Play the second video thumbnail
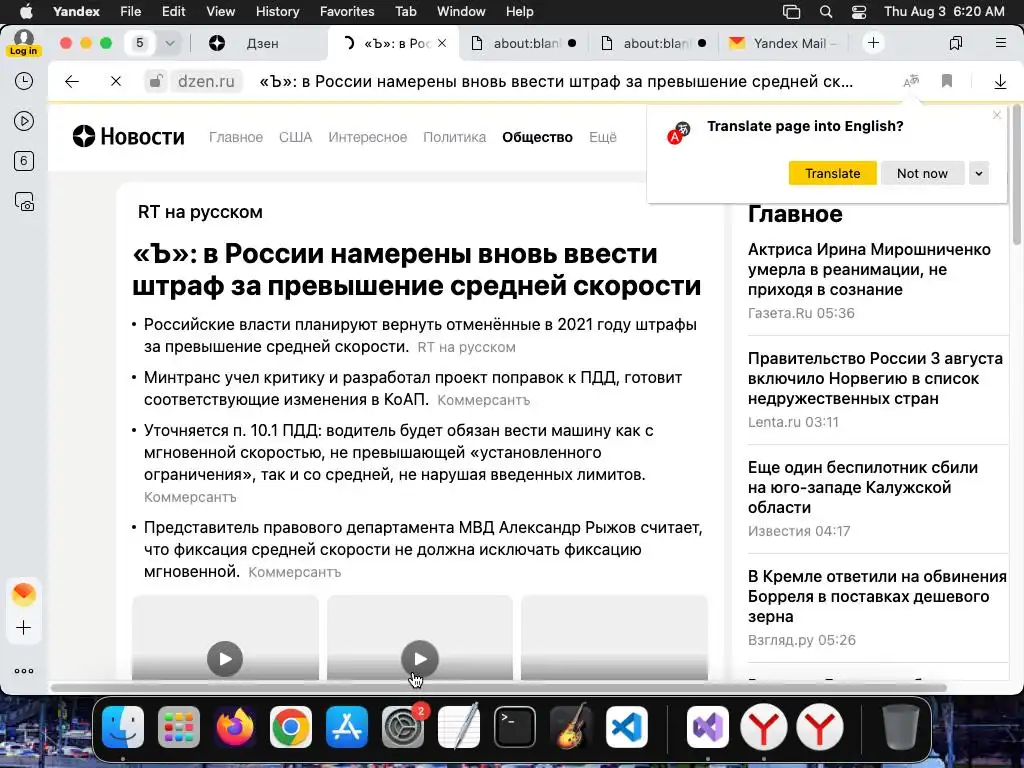 [x=419, y=659]
